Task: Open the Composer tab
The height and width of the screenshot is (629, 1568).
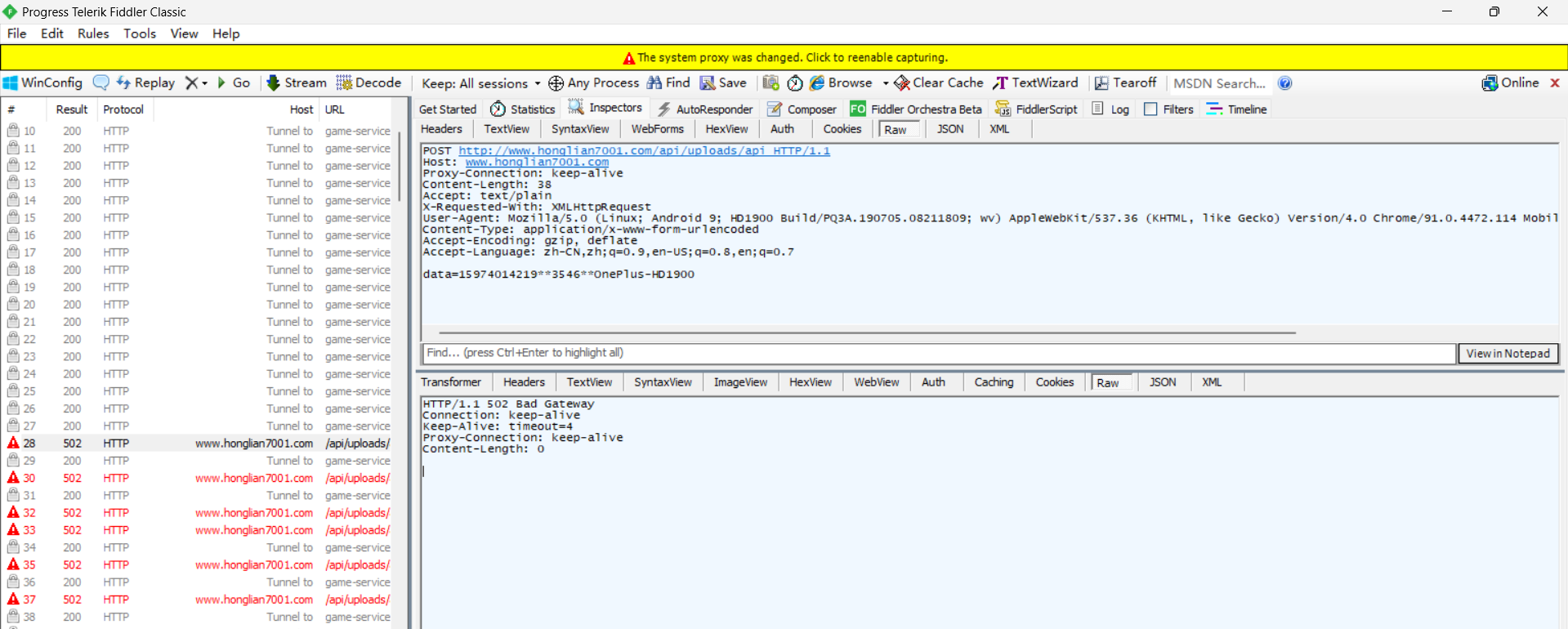Action: tap(802, 109)
